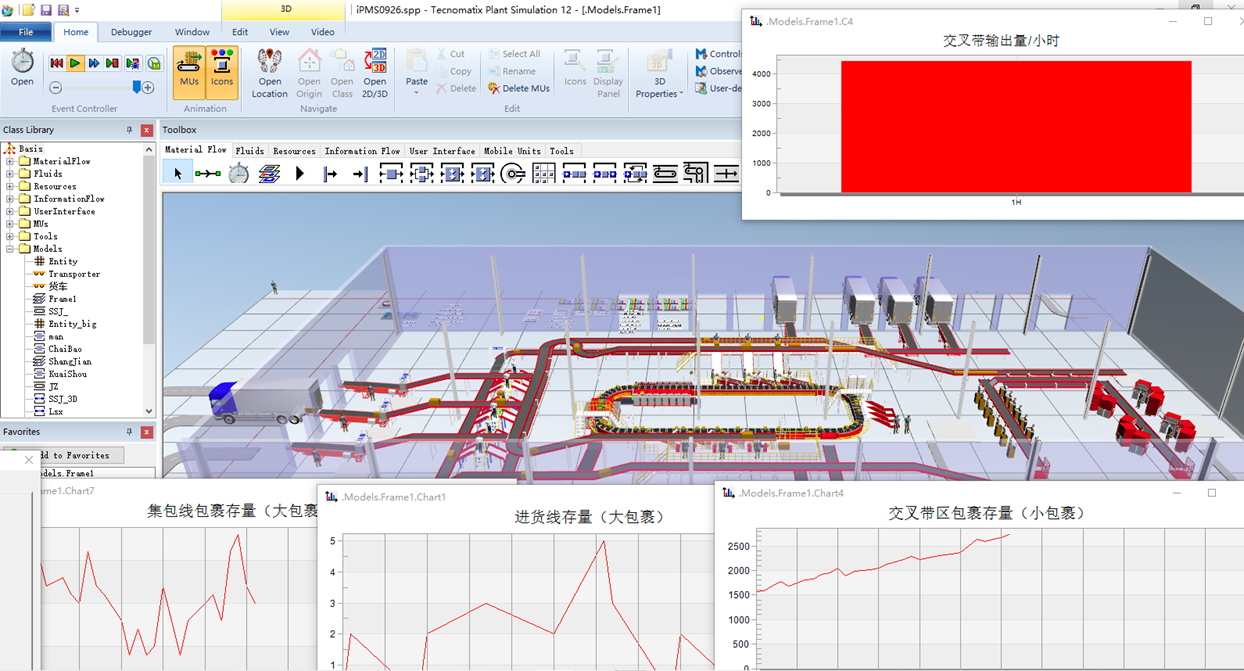Click the red bar in C4 chart
The width and height of the screenshot is (1244, 671).
point(1016,127)
